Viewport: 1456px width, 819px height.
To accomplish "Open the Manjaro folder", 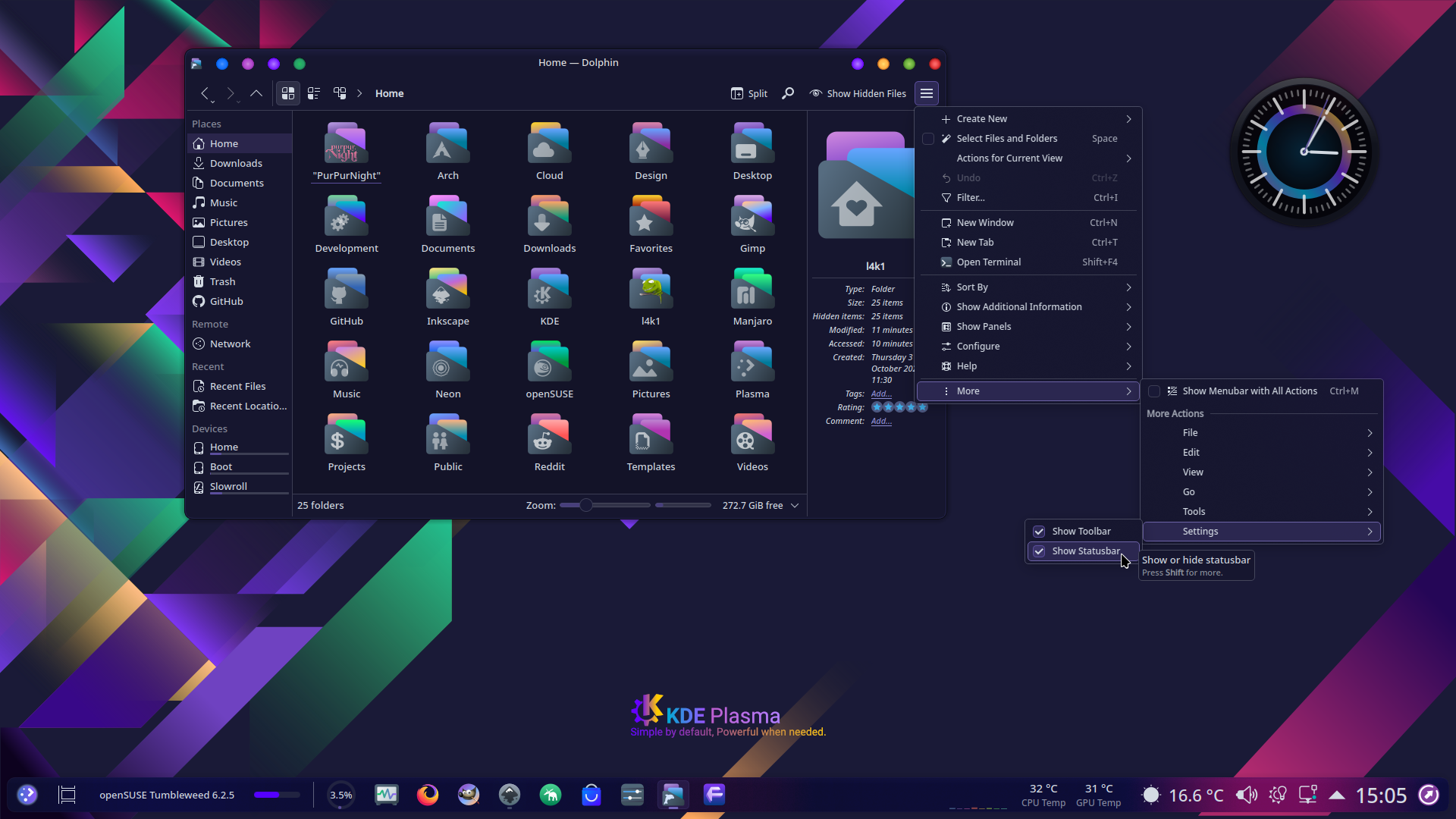I will tap(752, 297).
